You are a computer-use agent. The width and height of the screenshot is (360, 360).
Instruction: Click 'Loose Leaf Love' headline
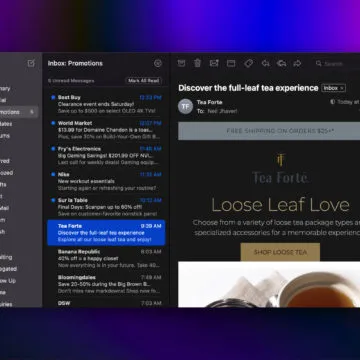click(280, 205)
